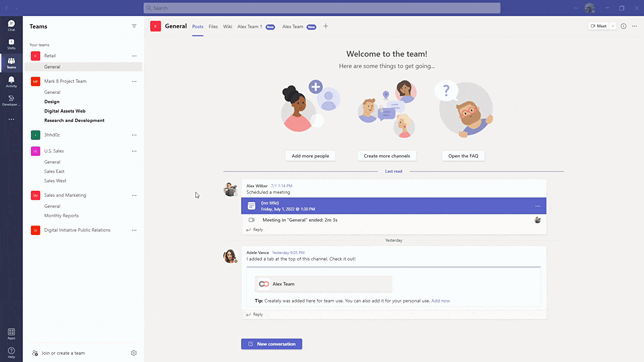The width and height of the screenshot is (644, 362).
Task: Select General channel under Retail
Action: coord(83,67)
